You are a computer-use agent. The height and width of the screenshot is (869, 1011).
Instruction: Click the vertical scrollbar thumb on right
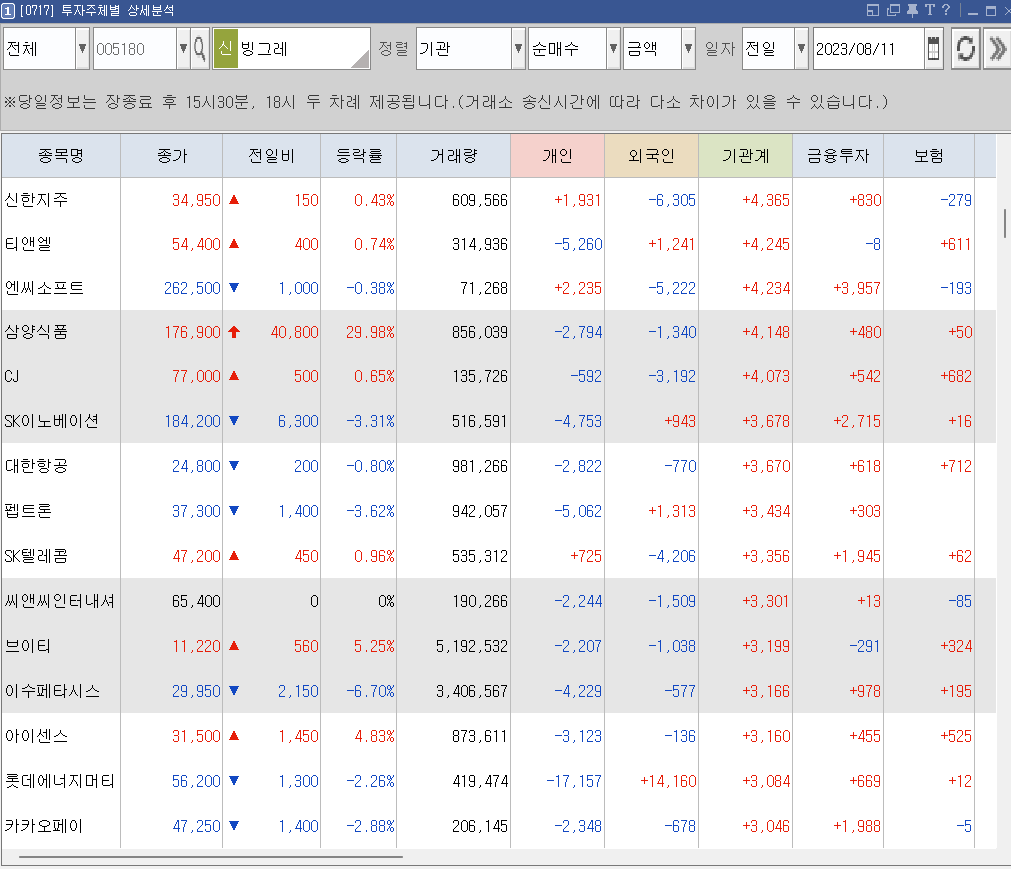[x=1005, y=223]
